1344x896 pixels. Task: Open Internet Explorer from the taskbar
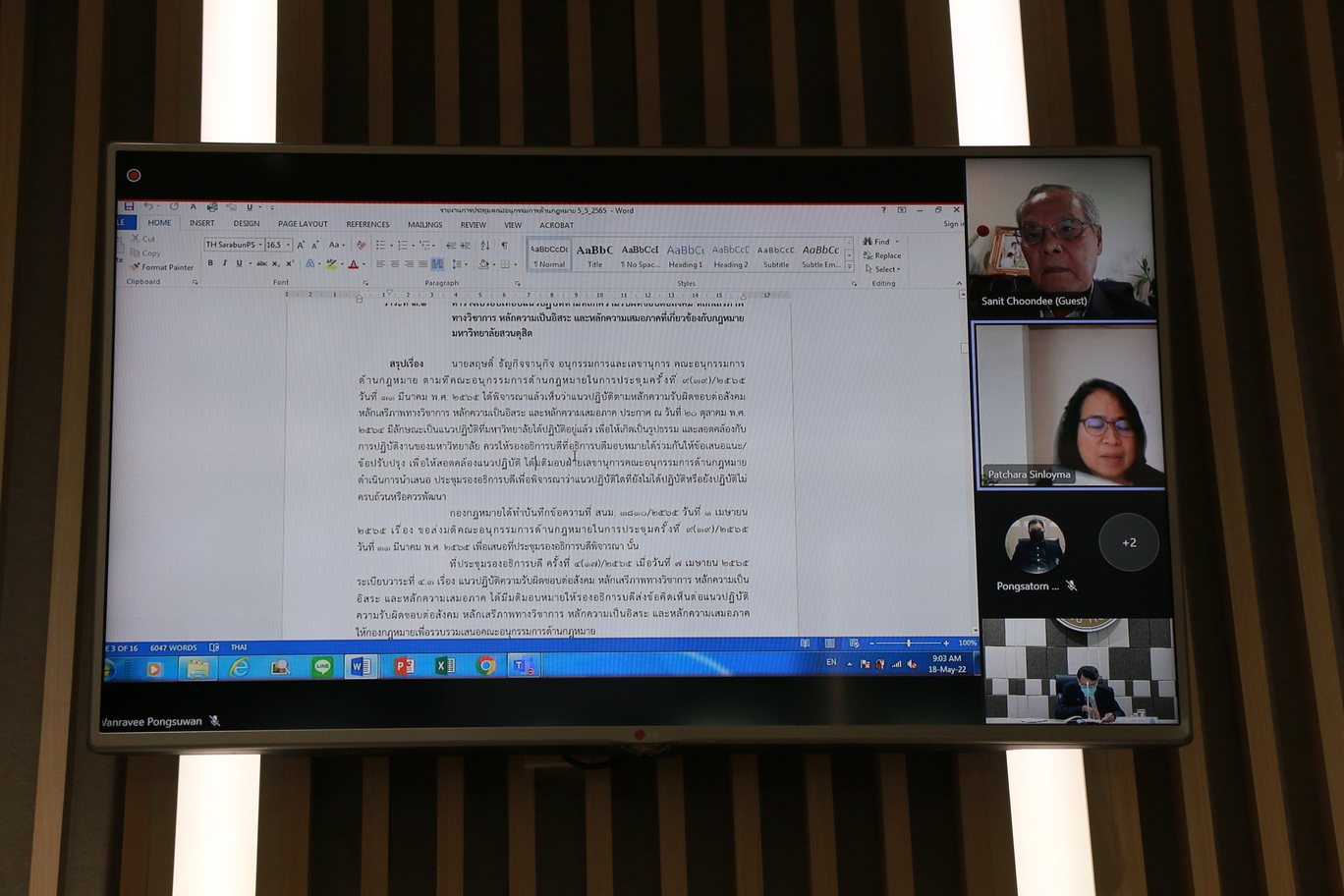239,667
